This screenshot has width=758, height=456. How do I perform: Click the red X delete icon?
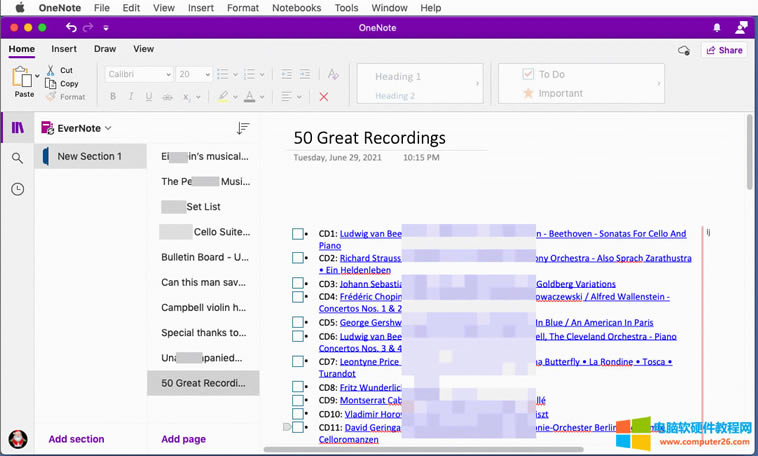(323, 97)
